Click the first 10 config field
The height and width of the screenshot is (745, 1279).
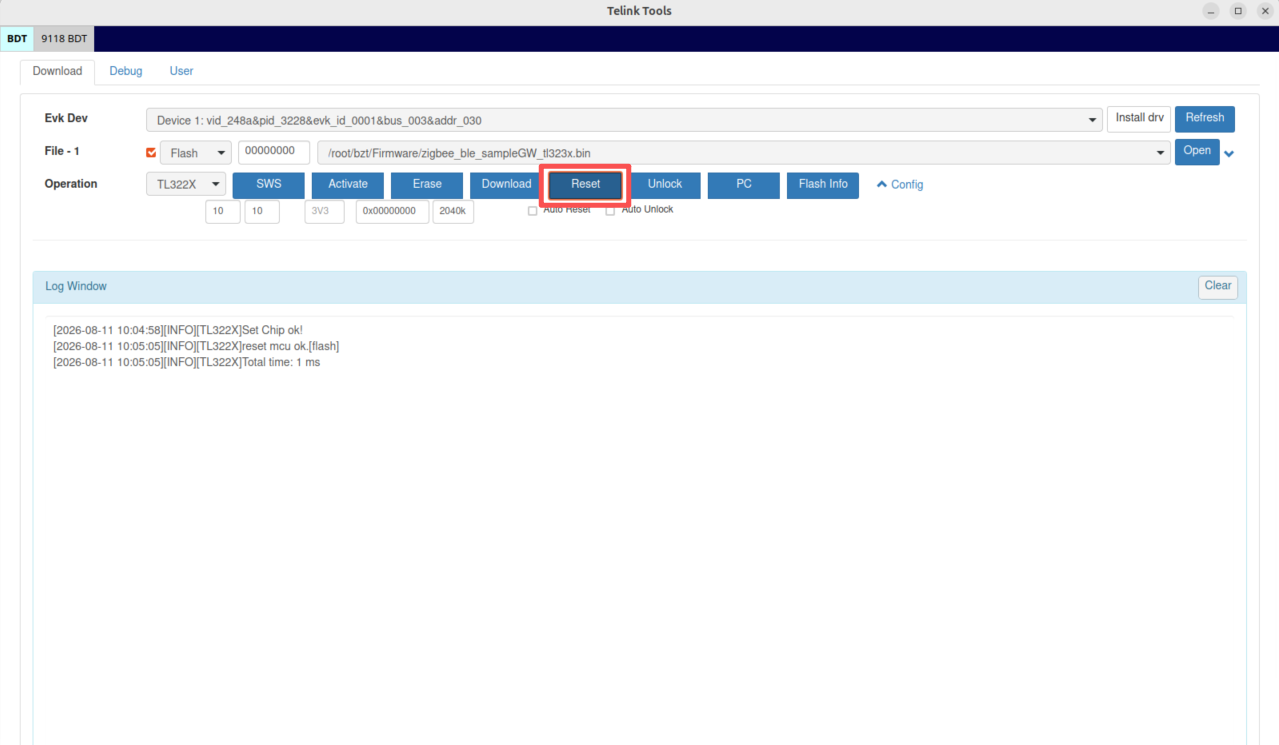(x=222, y=212)
